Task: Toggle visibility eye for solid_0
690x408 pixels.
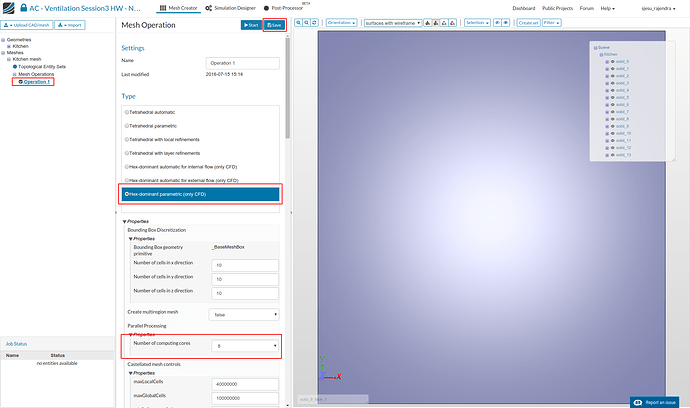Action: pyautogui.click(x=613, y=62)
